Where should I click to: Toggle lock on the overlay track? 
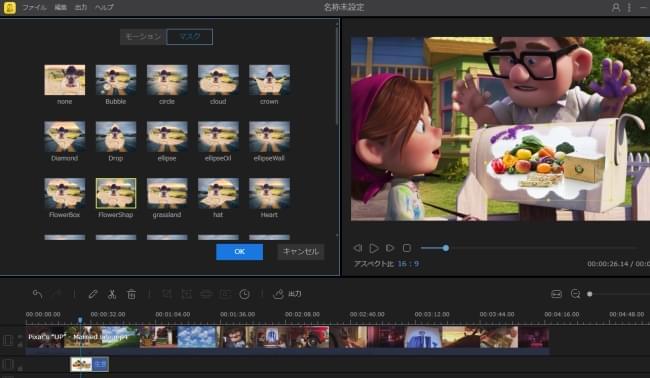[20, 368]
